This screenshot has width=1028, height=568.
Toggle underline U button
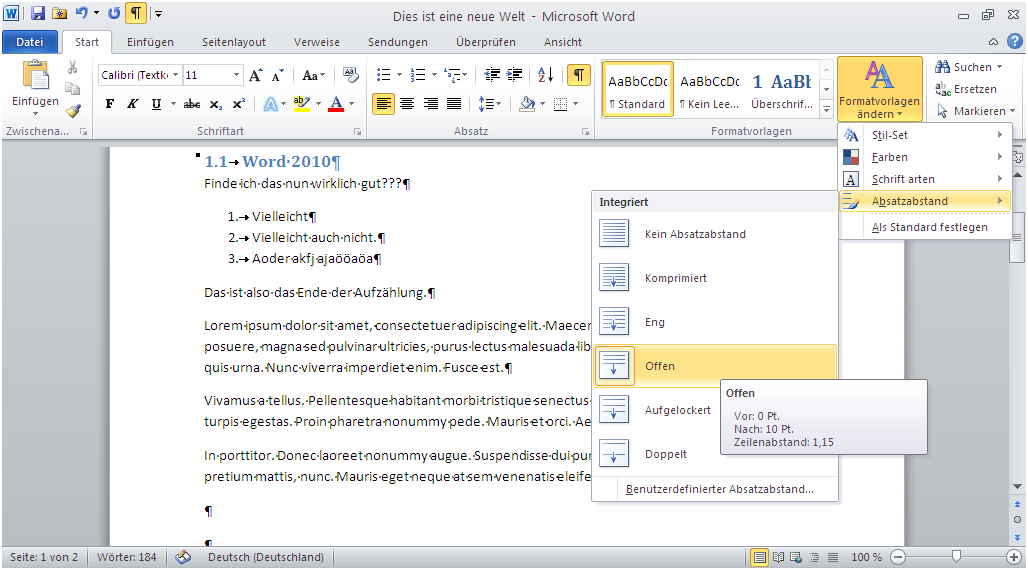coord(156,104)
